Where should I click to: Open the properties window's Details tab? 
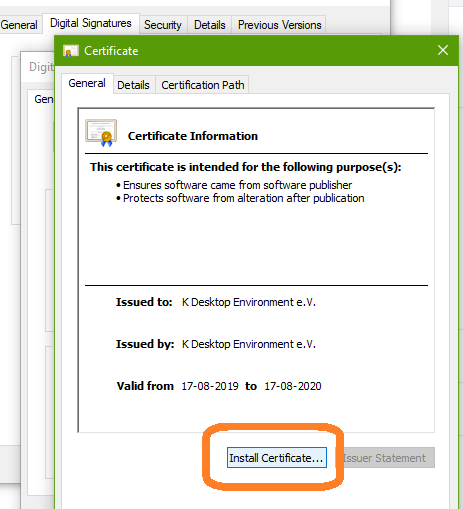[x=210, y=25]
